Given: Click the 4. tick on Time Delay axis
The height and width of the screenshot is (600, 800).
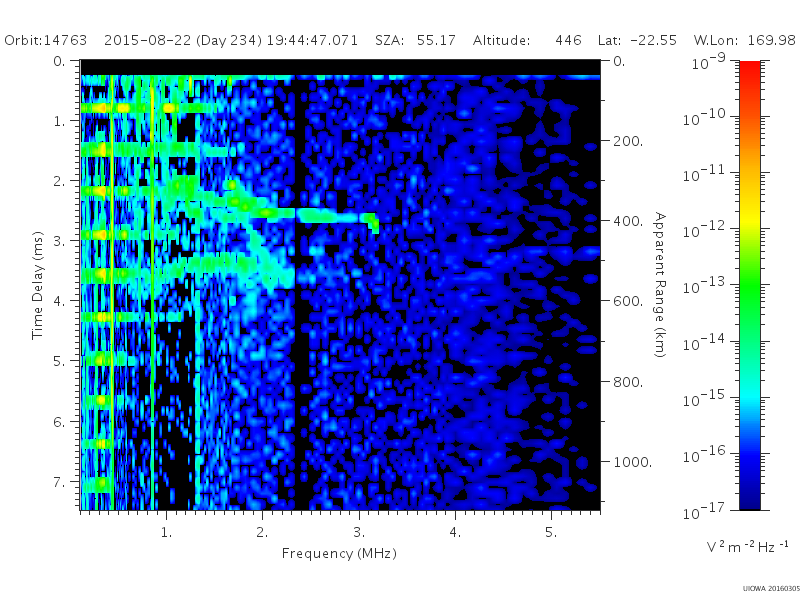Looking at the screenshot, I should 60,301.
